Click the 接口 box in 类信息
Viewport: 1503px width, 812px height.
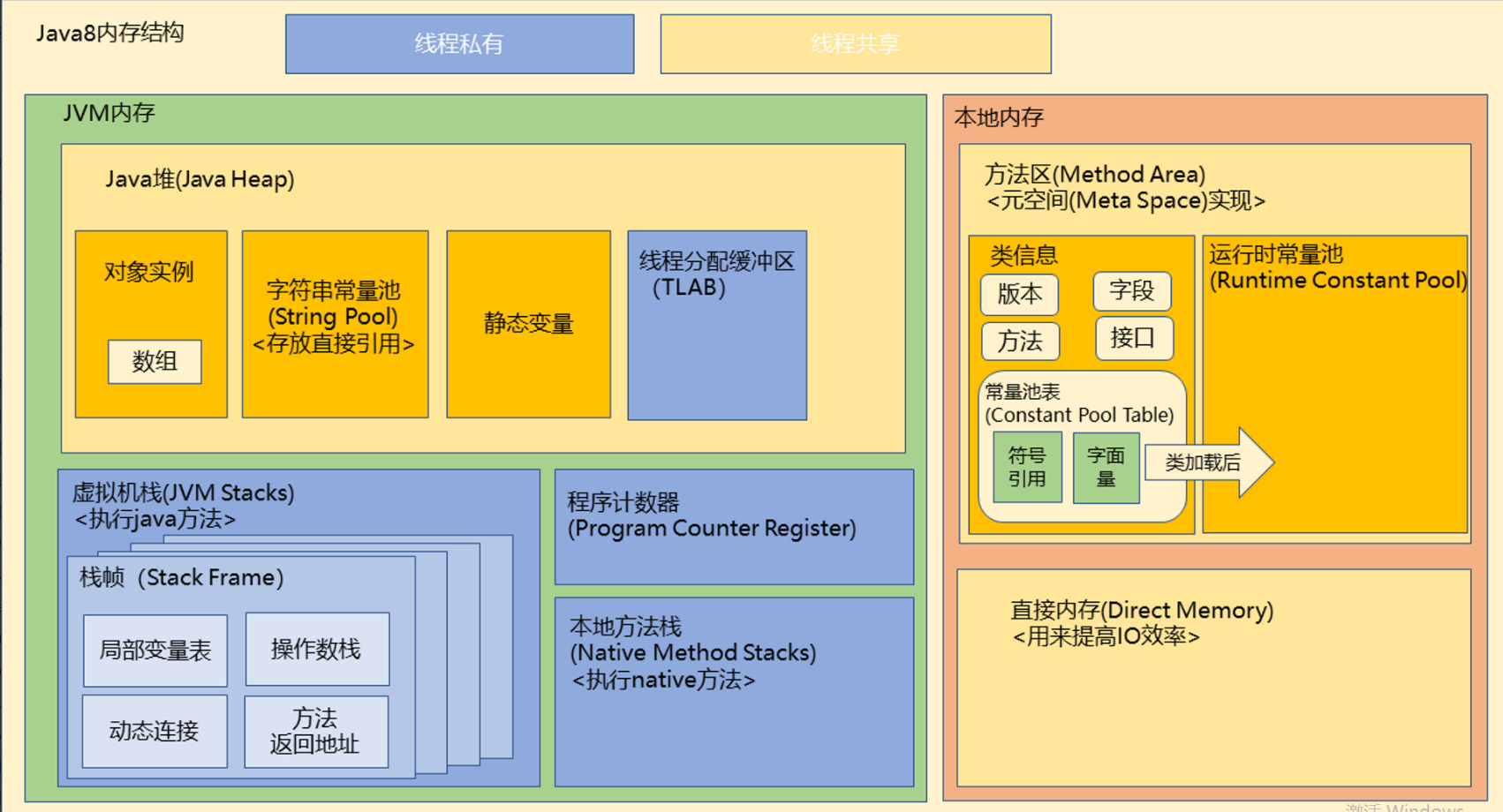point(1133,338)
